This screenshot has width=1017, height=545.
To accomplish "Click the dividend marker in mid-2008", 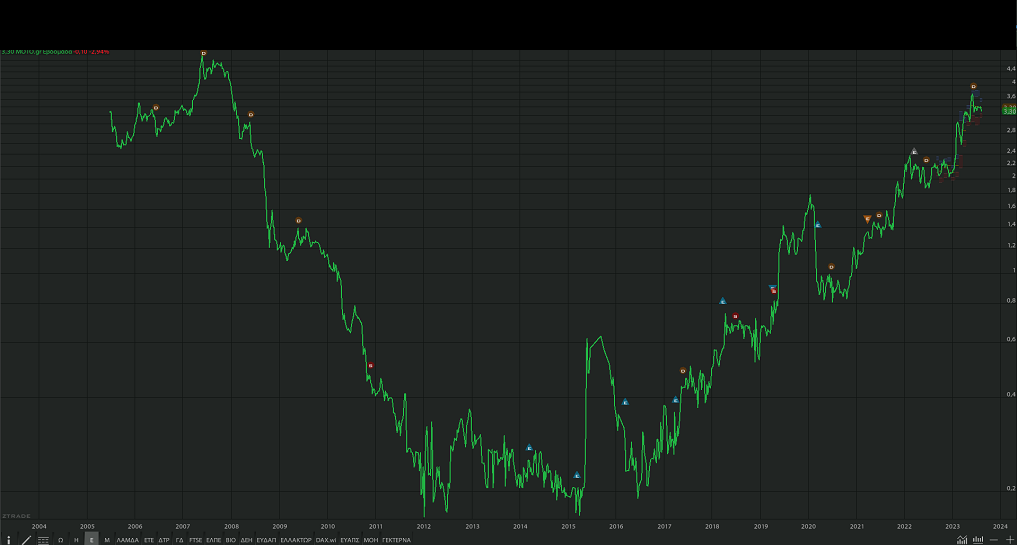I will [251, 114].
